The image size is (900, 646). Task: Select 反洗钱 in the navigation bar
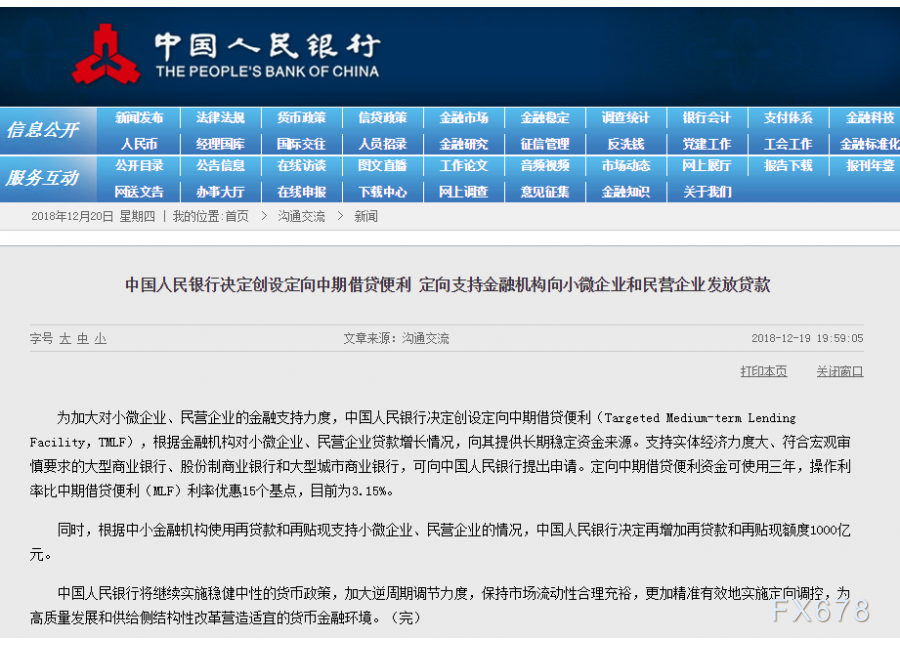[626, 144]
